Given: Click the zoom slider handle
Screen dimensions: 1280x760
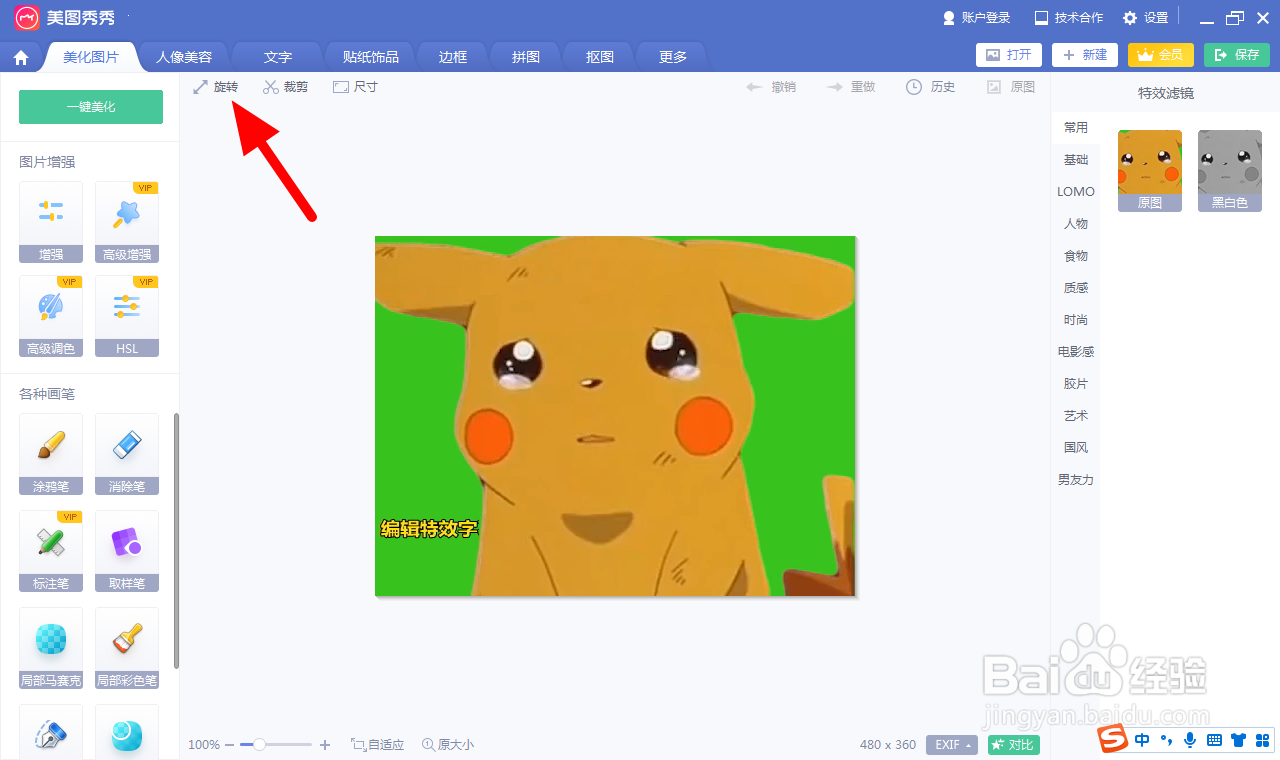Looking at the screenshot, I should (x=259, y=745).
